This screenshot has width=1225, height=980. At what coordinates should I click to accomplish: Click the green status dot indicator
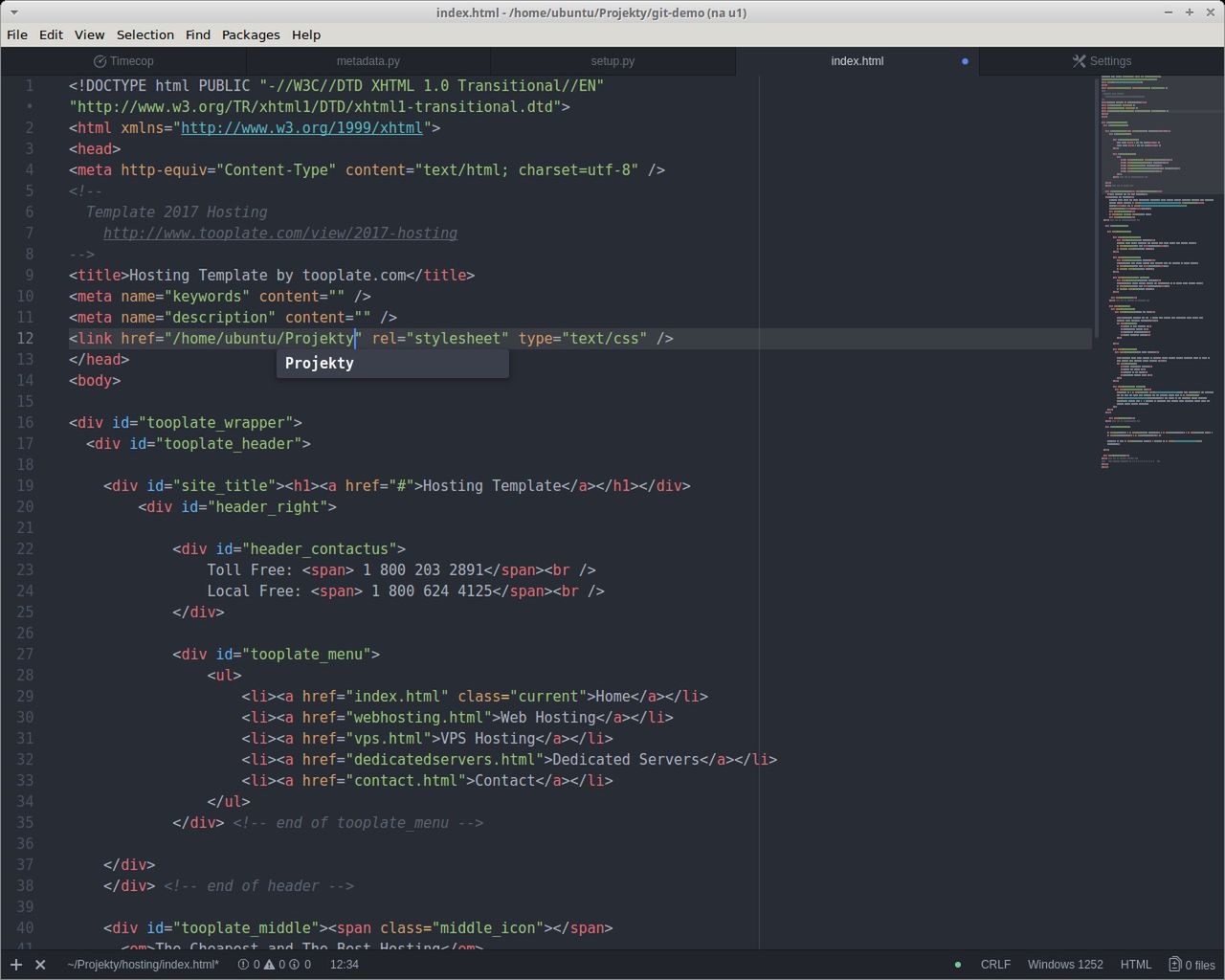(957, 965)
